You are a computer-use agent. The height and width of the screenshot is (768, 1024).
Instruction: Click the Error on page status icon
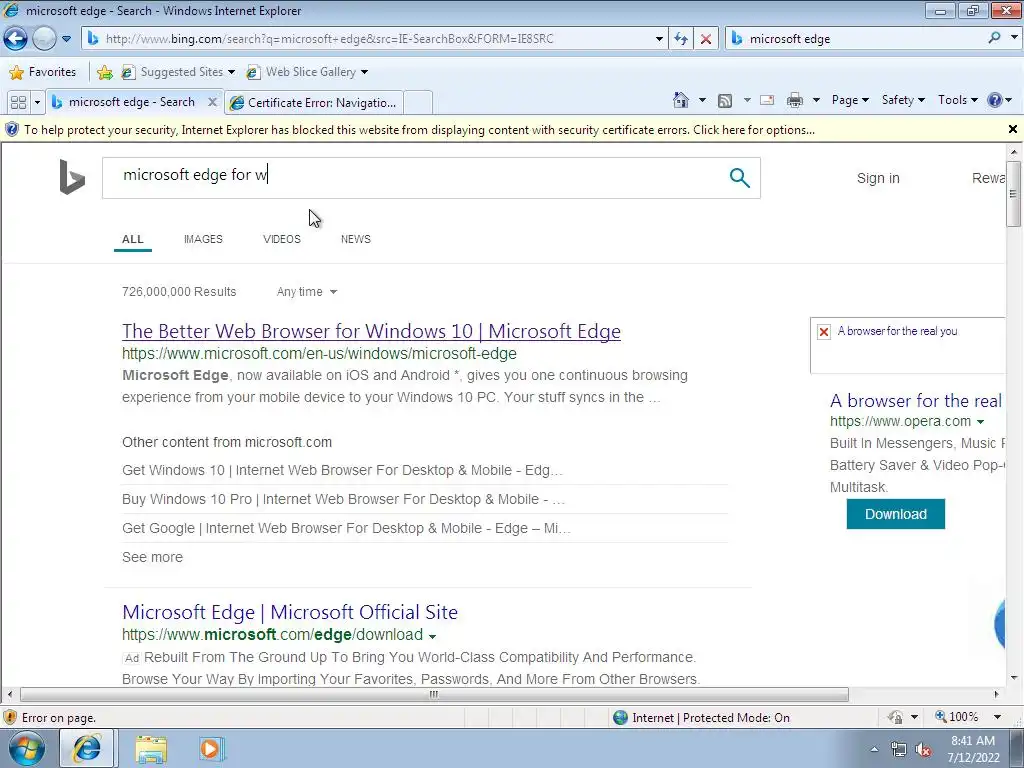[x=10, y=718]
